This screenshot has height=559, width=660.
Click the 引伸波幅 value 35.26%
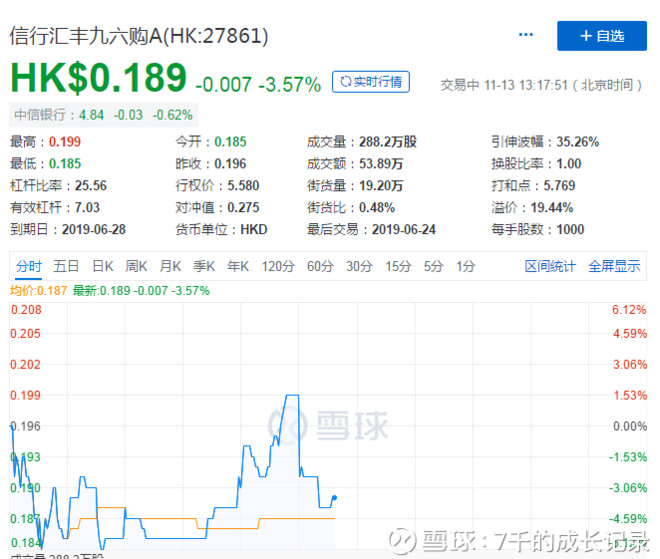pos(578,142)
